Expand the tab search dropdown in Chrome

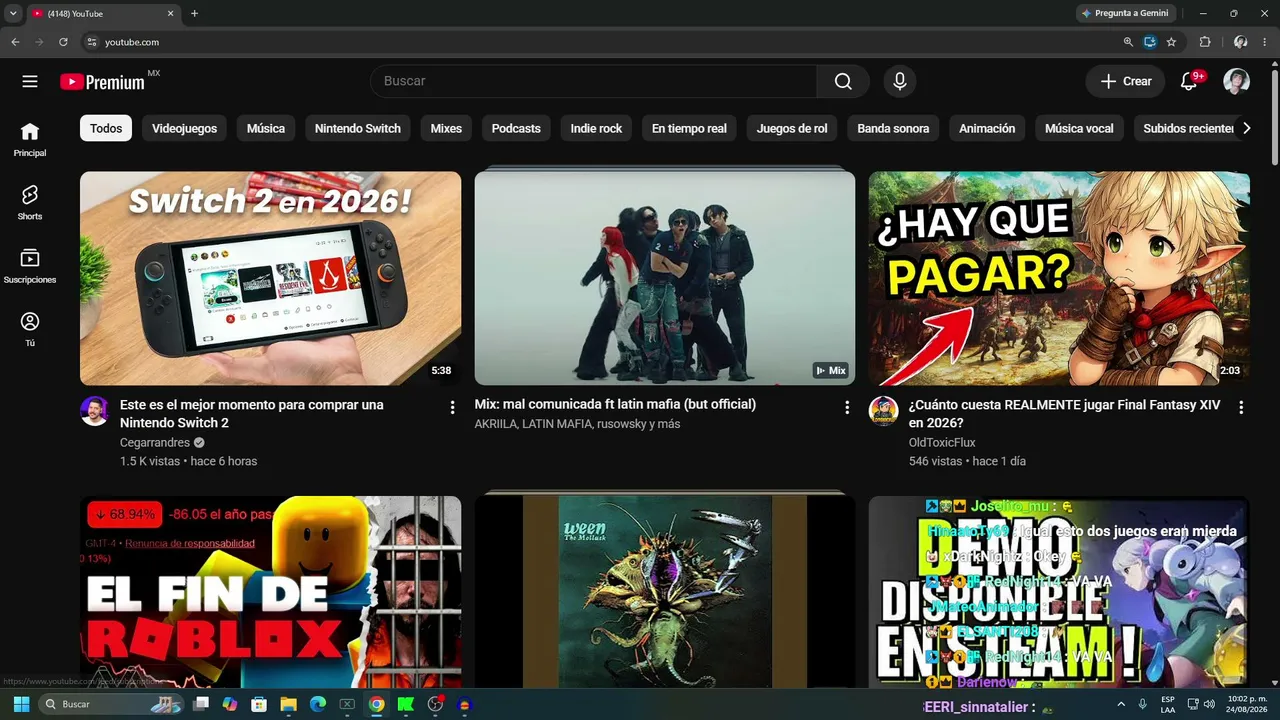pos(13,13)
